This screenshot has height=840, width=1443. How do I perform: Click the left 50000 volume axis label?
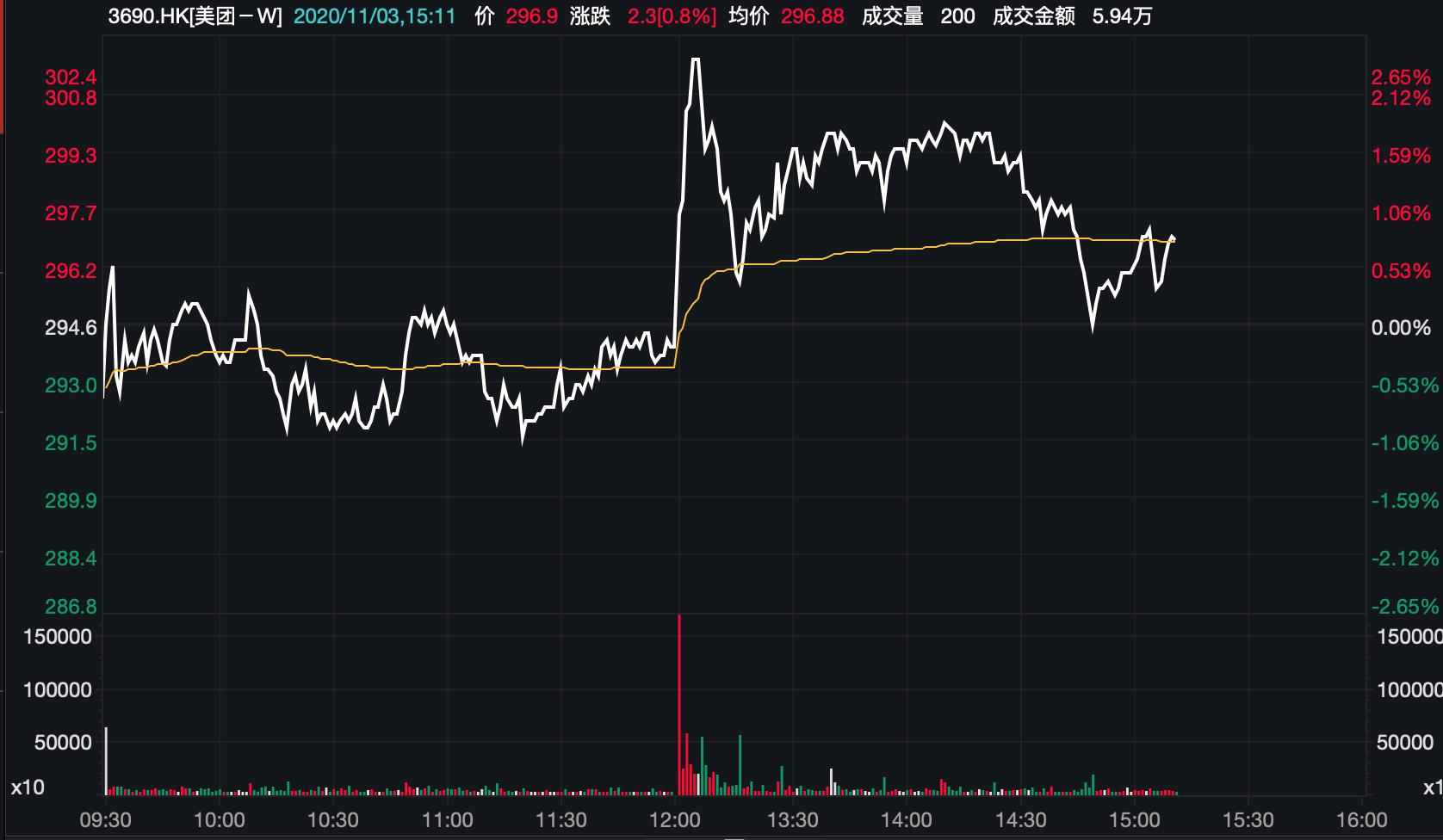tap(63, 742)
